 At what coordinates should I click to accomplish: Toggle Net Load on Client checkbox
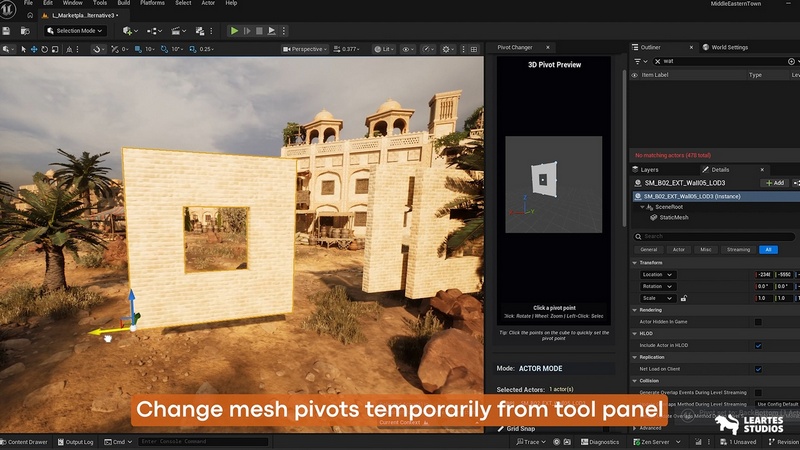[758, 369]
